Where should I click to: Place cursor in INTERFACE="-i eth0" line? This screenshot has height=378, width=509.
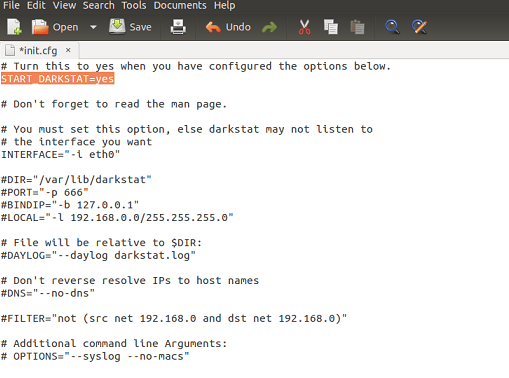click(x=60, y=155)
